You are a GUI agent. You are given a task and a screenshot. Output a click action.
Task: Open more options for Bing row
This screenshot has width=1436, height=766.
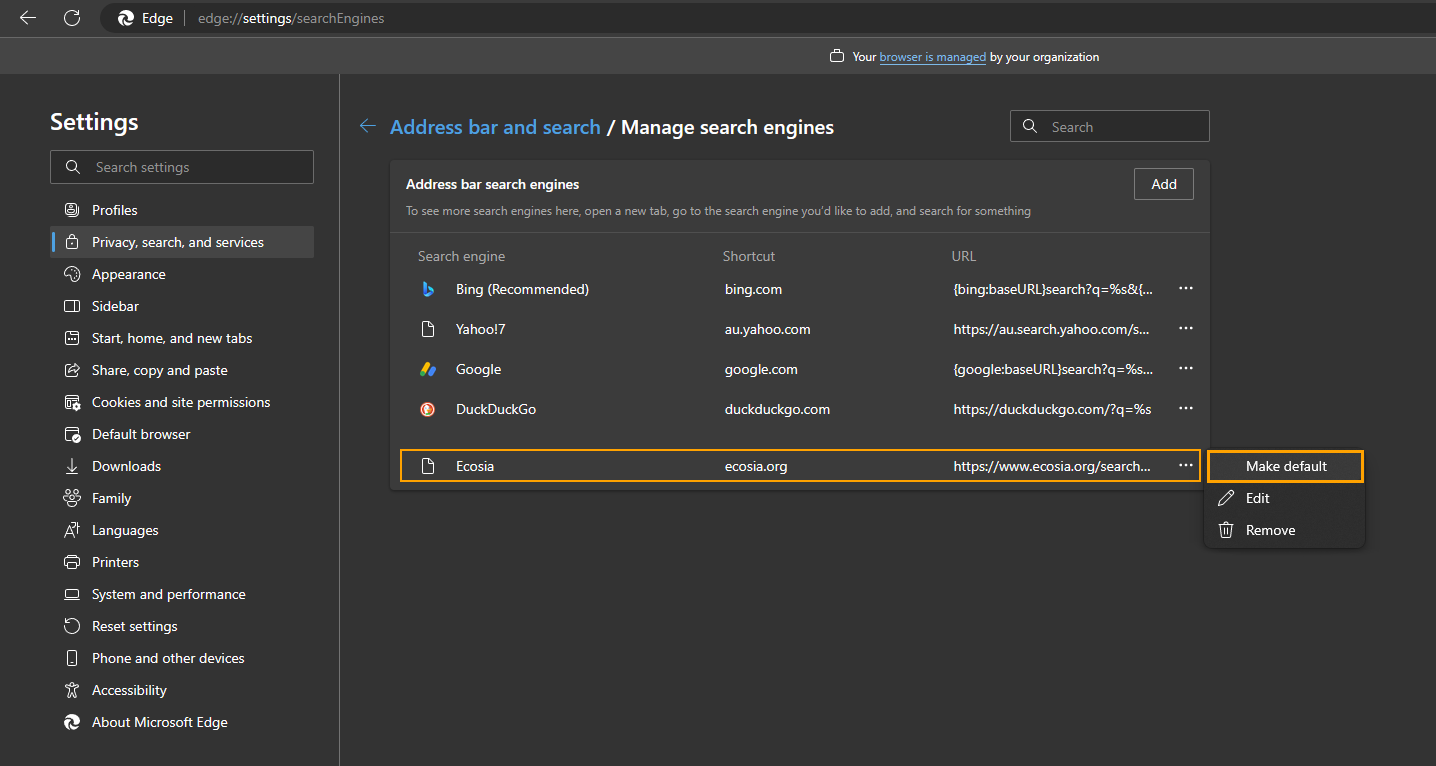click(x=1186, y=288)
